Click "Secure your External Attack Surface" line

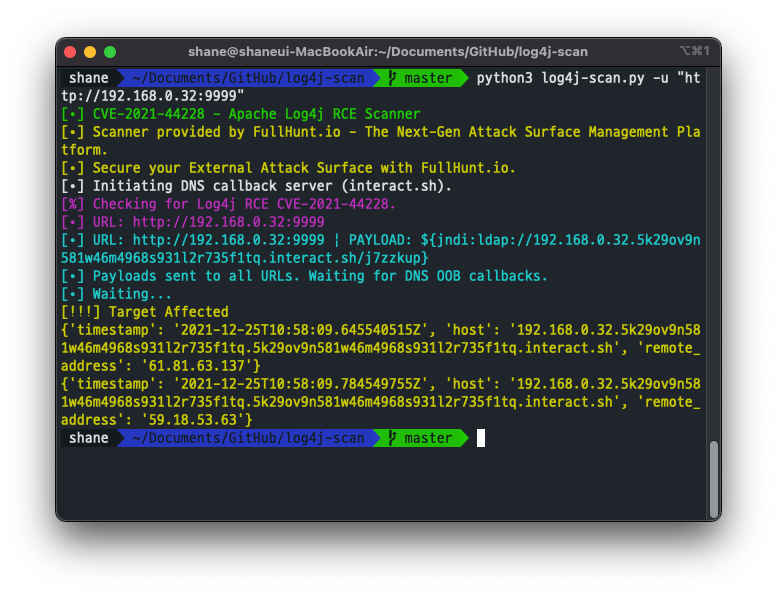click(288, 168)
